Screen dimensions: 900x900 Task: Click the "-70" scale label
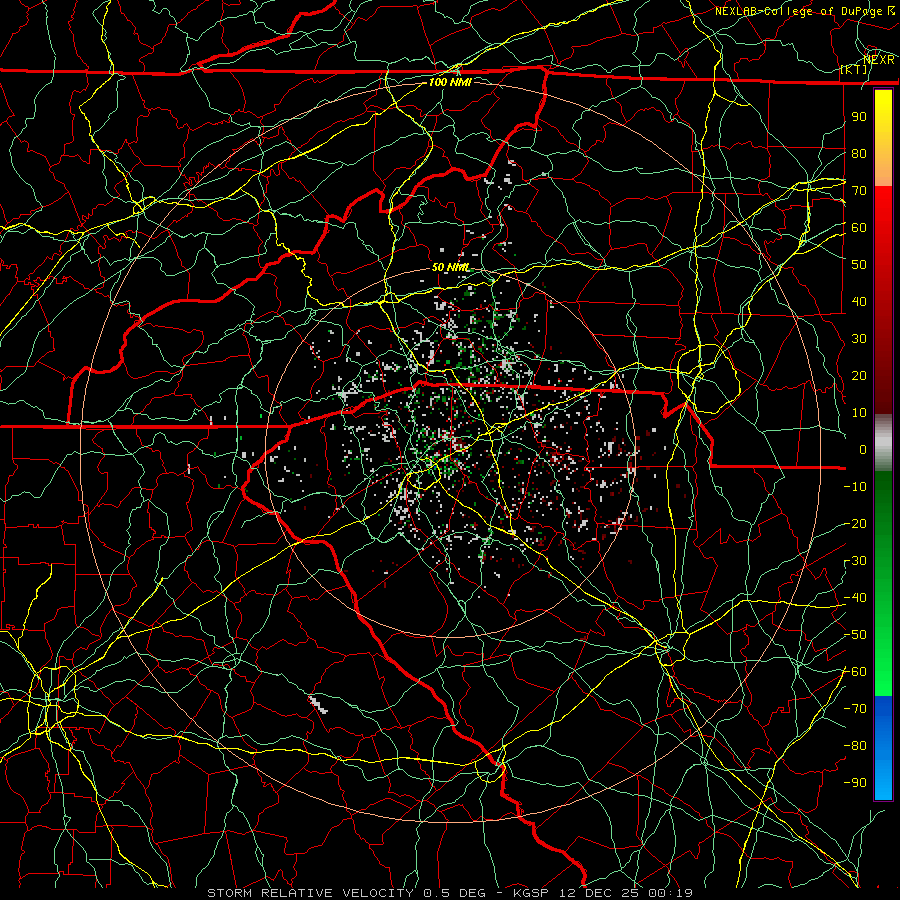pyautogui.click(x=855, y=709)
